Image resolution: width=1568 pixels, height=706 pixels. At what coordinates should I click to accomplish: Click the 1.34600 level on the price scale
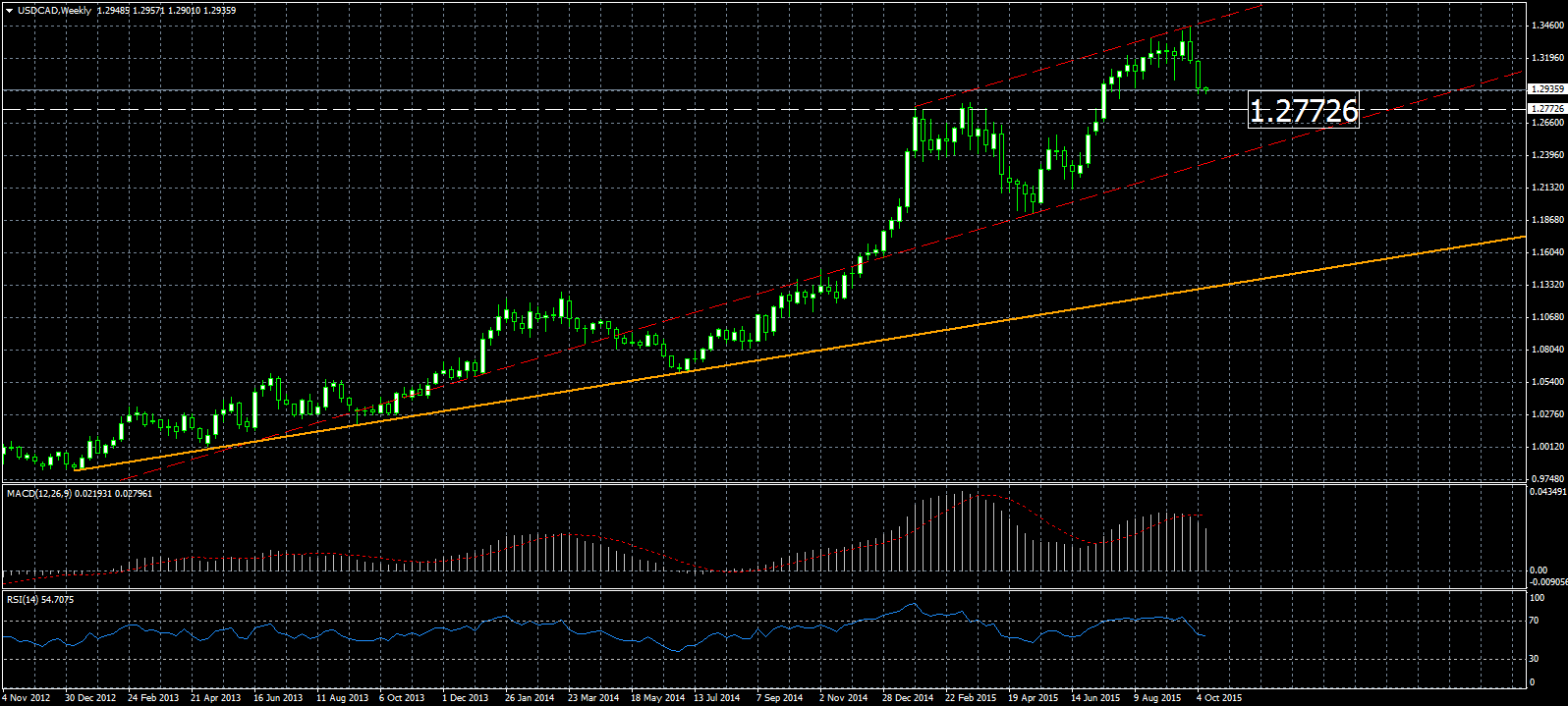coord(1546,26)
